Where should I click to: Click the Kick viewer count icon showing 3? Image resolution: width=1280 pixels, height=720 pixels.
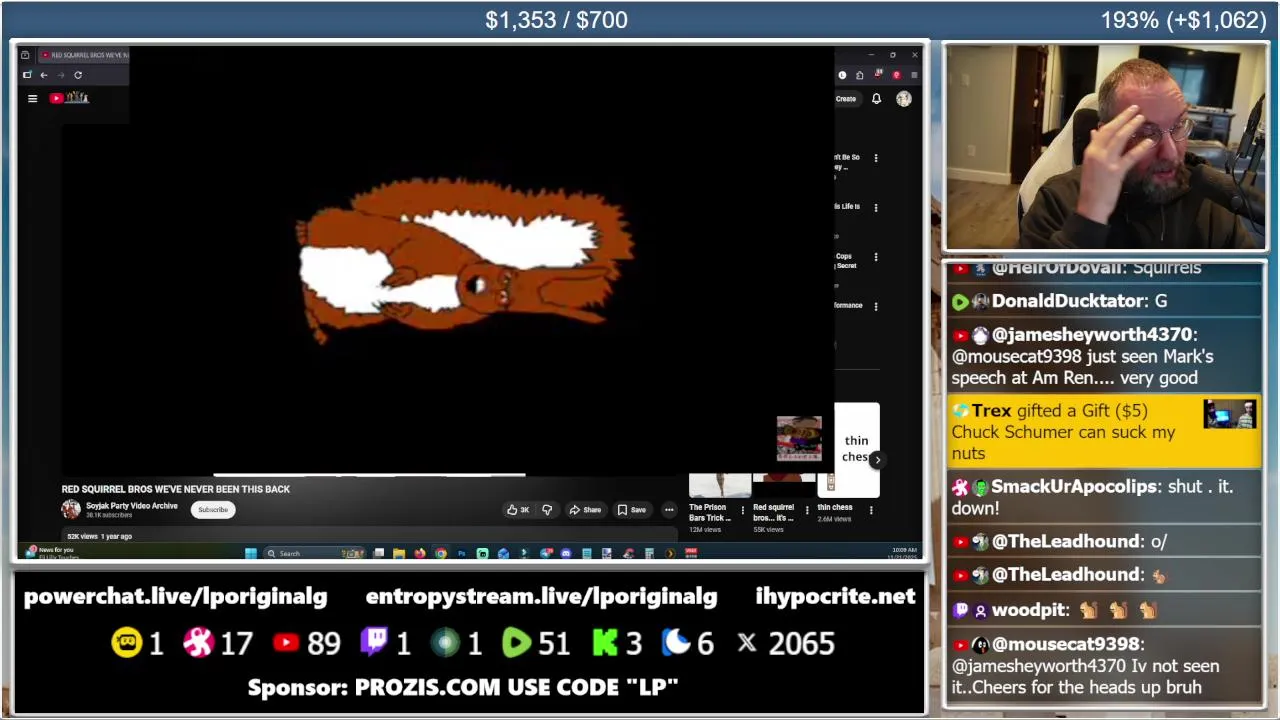click(605, 643)
